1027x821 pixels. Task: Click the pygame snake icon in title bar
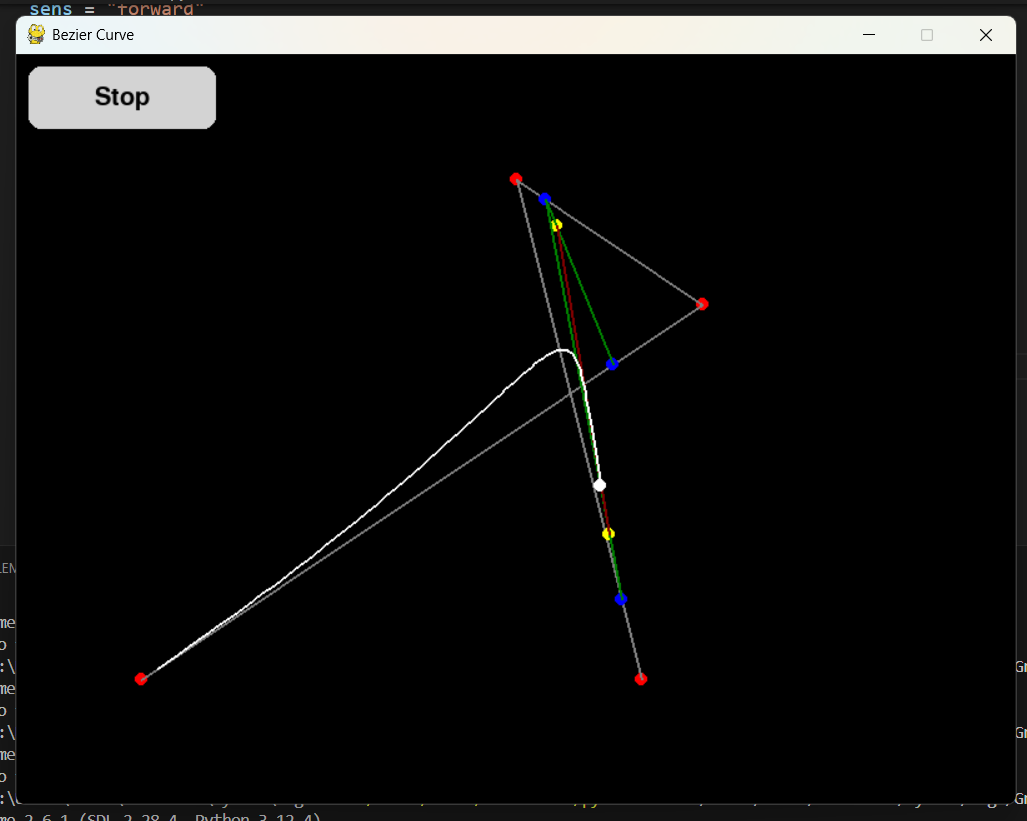pyautogui.click(x=36, y=35)
